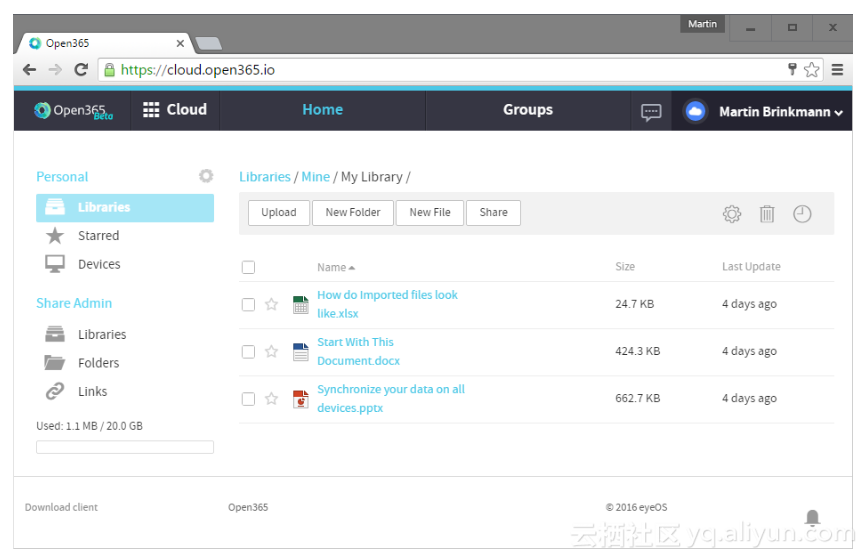The height and width of the screenshot is (559, 867).
Task: Click the xlsx spreadsheet file icon
Action: coord(301,305)
